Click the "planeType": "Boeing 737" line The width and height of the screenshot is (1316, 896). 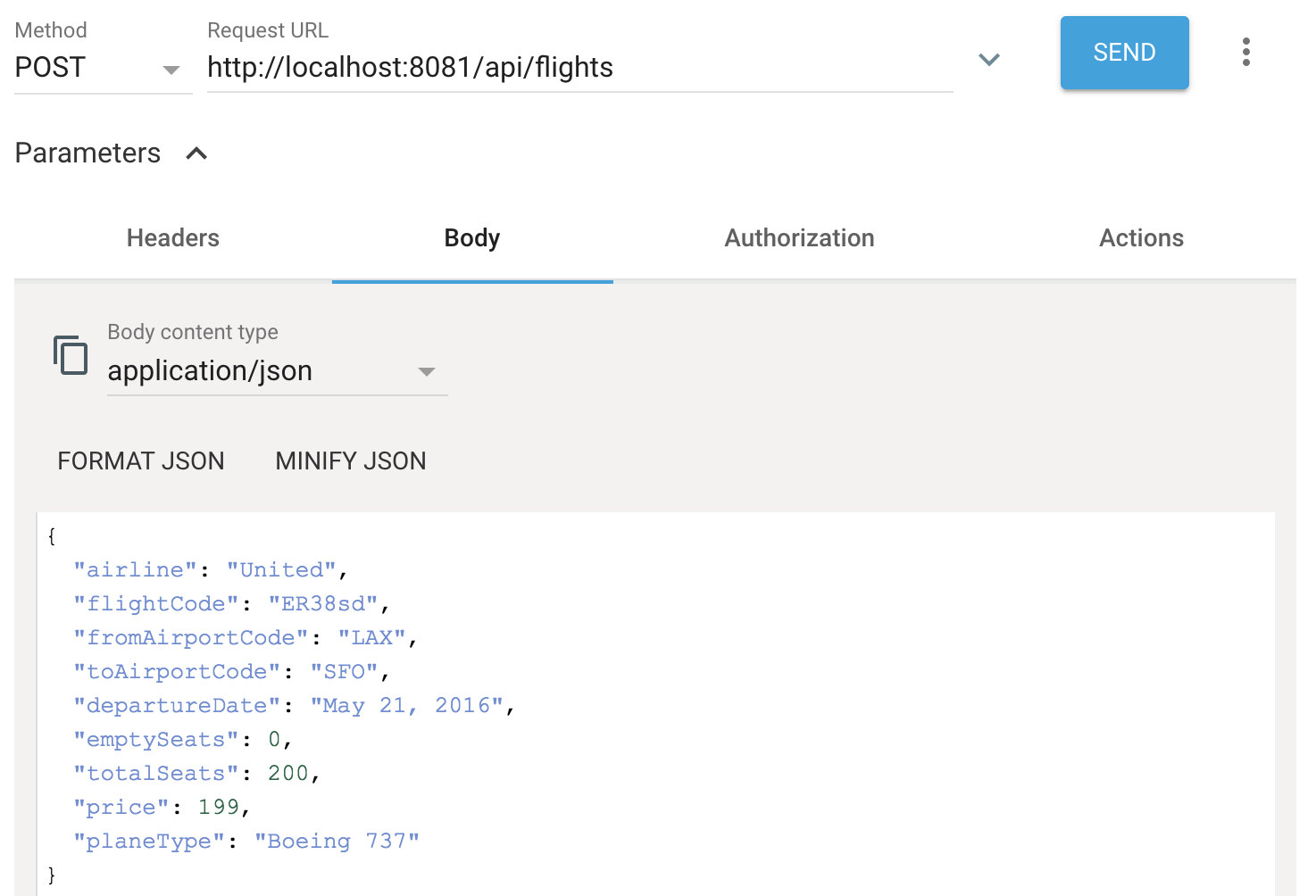246,841
